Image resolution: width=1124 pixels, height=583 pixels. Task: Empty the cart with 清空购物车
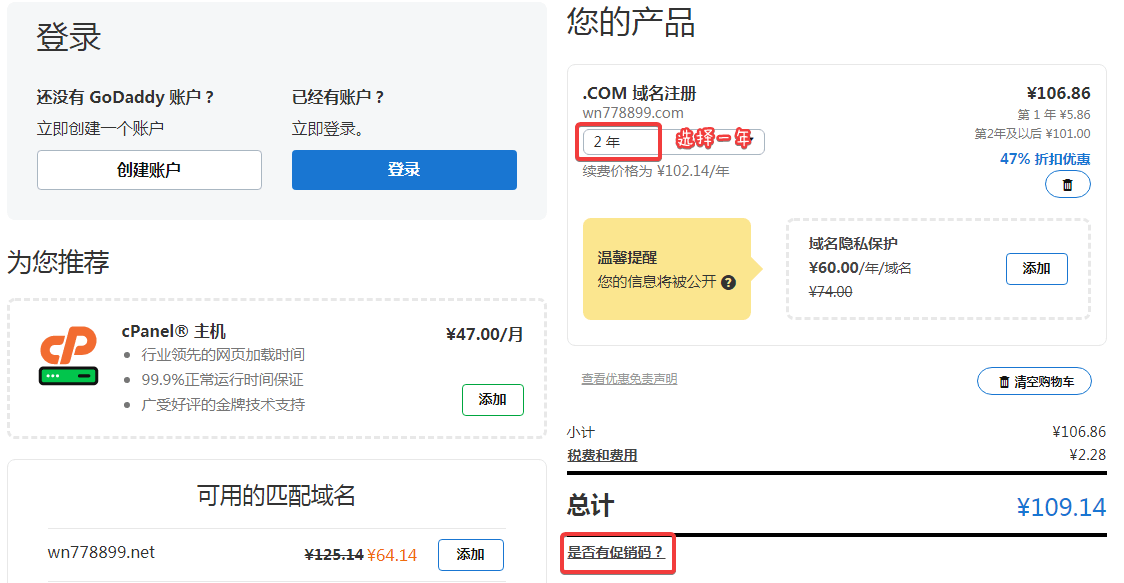click(1033, 381)
